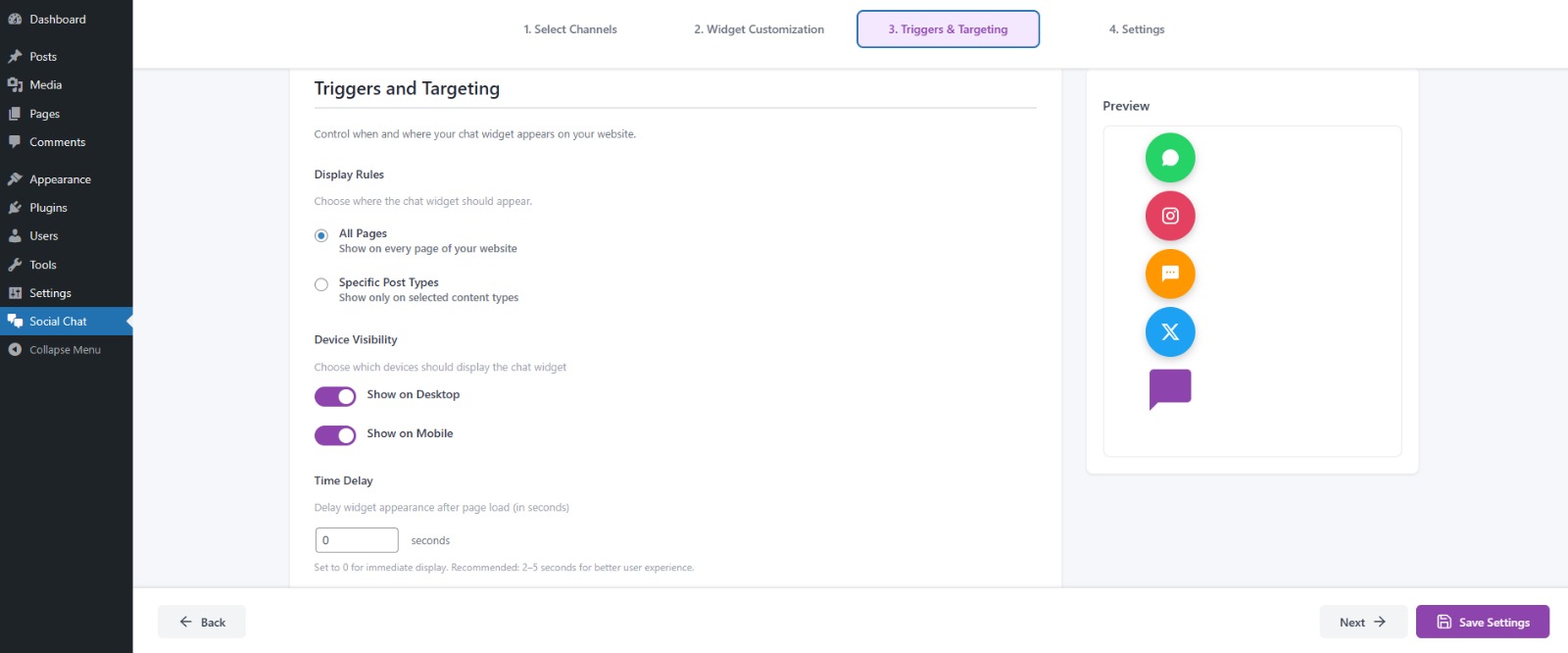Select the All Pages radio option

pyautogui.click(x=321, y=235)
